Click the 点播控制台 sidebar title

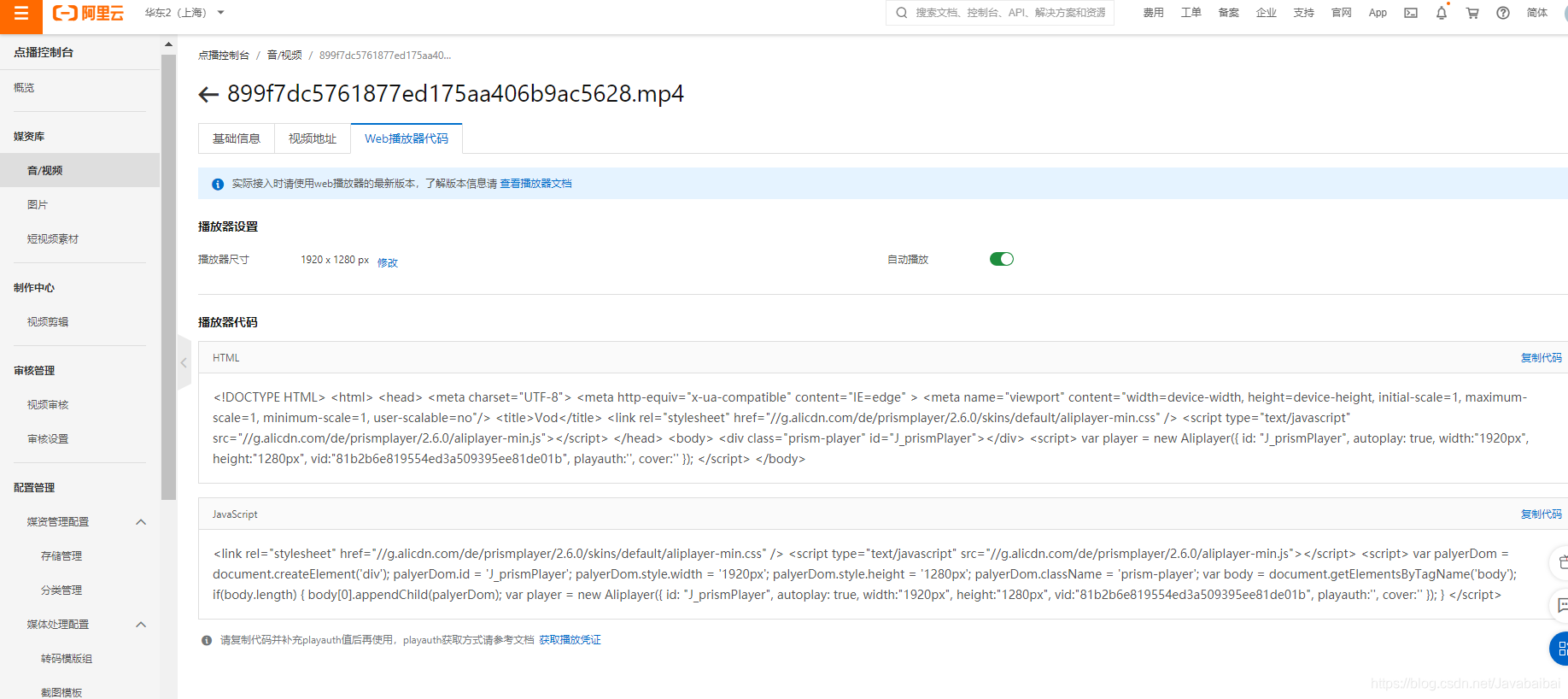[44, 52]
